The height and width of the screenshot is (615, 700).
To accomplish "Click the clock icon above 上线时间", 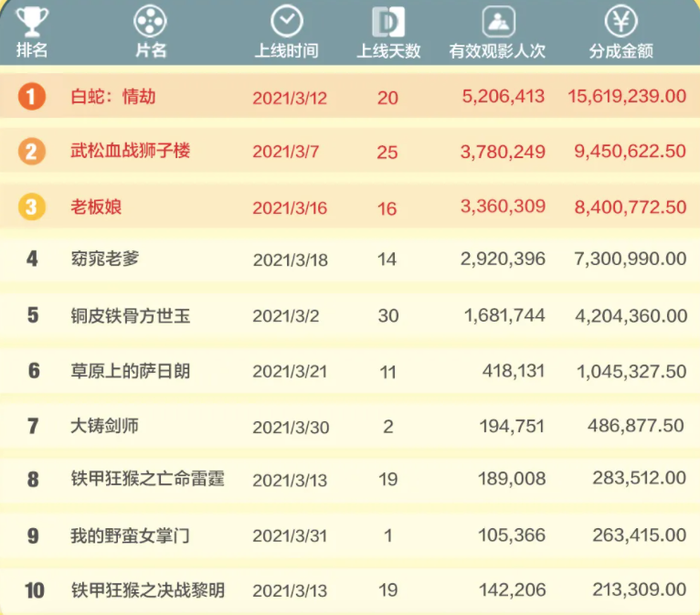I will click(287, 21).
